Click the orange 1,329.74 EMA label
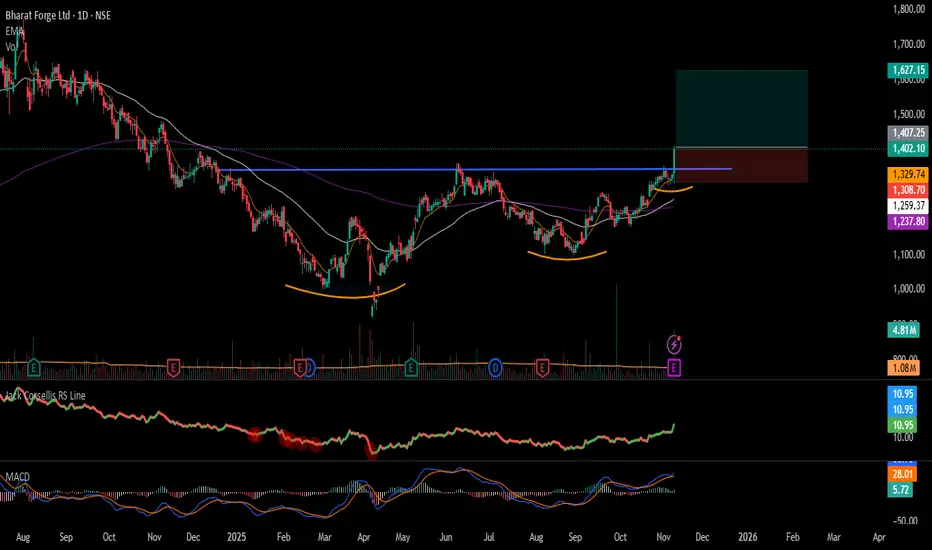The width and height of the screenshot is (932, 550). coord(907,174)
